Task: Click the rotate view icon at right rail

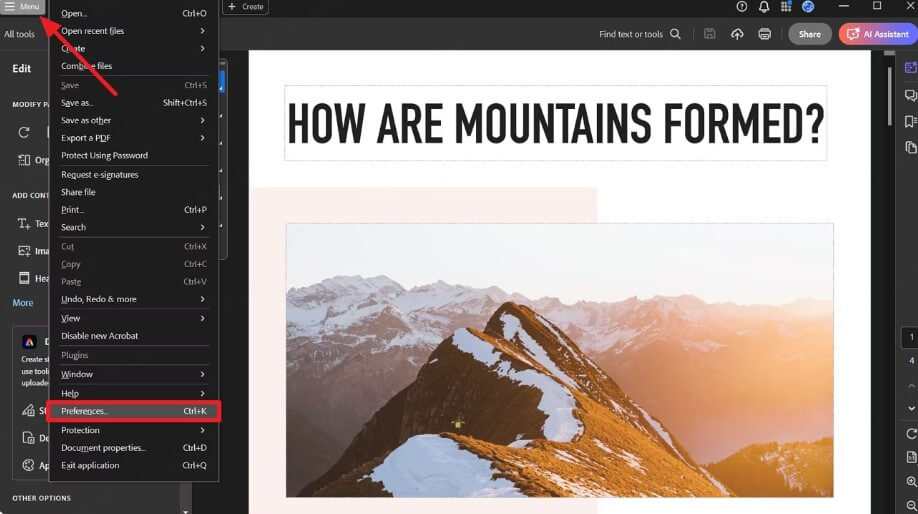Action: click(x=911, y=434)
